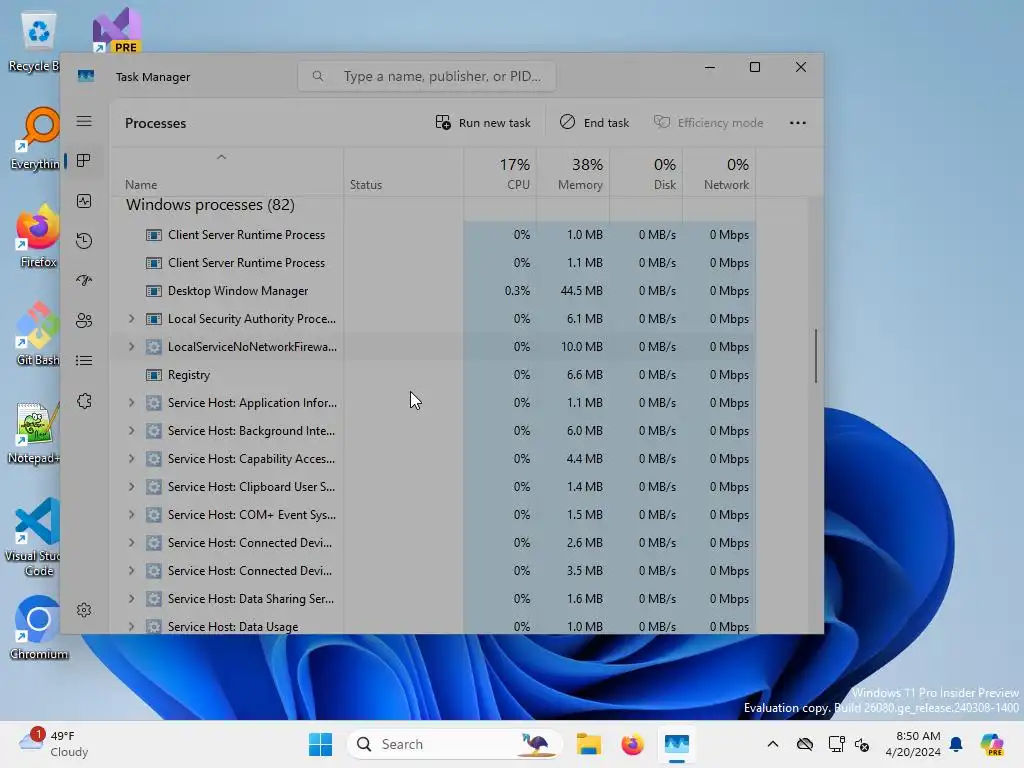Click the 44.5 MB memory value
The width and height of the screenshot is (1024, 768).
[581, 291]
